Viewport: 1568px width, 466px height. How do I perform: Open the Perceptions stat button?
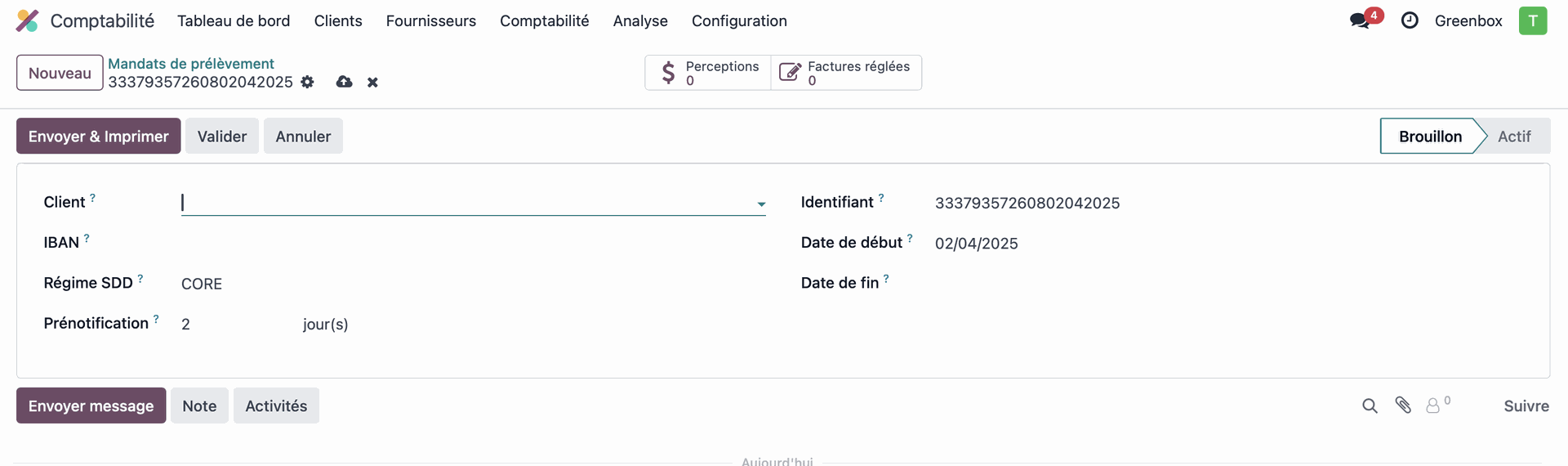tap(708, 73)
